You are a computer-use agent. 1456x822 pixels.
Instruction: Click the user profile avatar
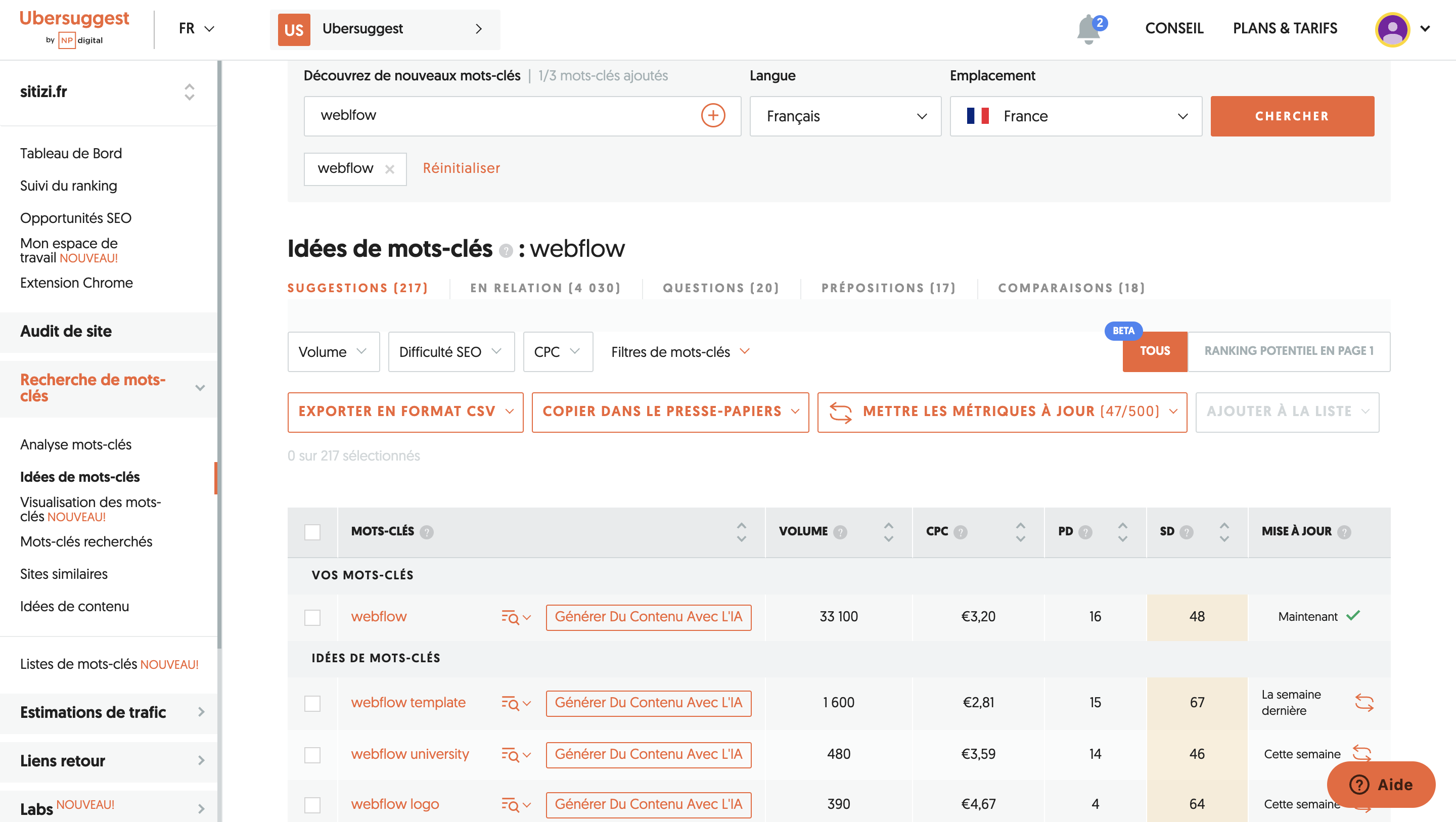(x=1393, y=29)
